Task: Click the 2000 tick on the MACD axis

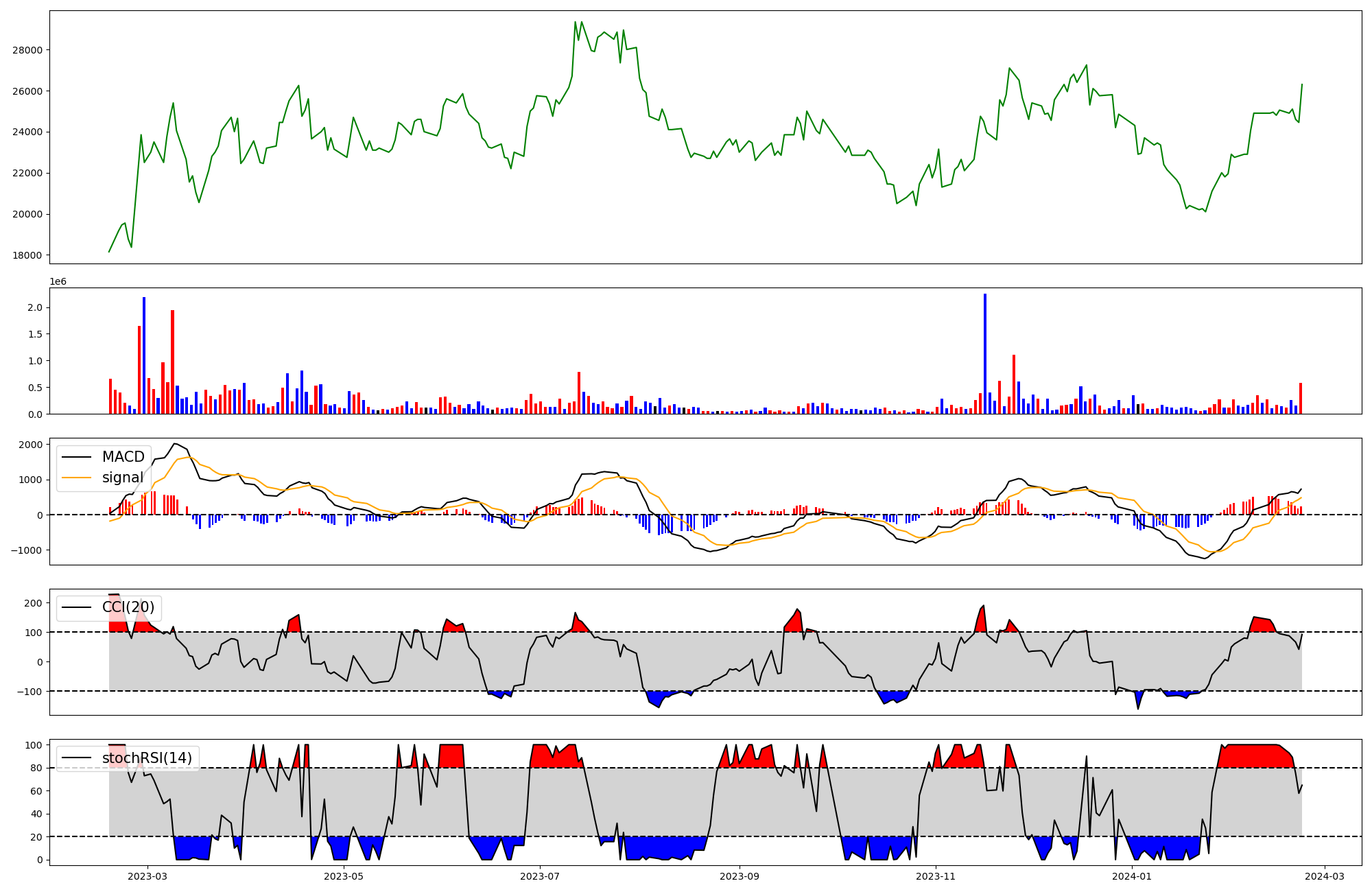Action: click(30, 445)
